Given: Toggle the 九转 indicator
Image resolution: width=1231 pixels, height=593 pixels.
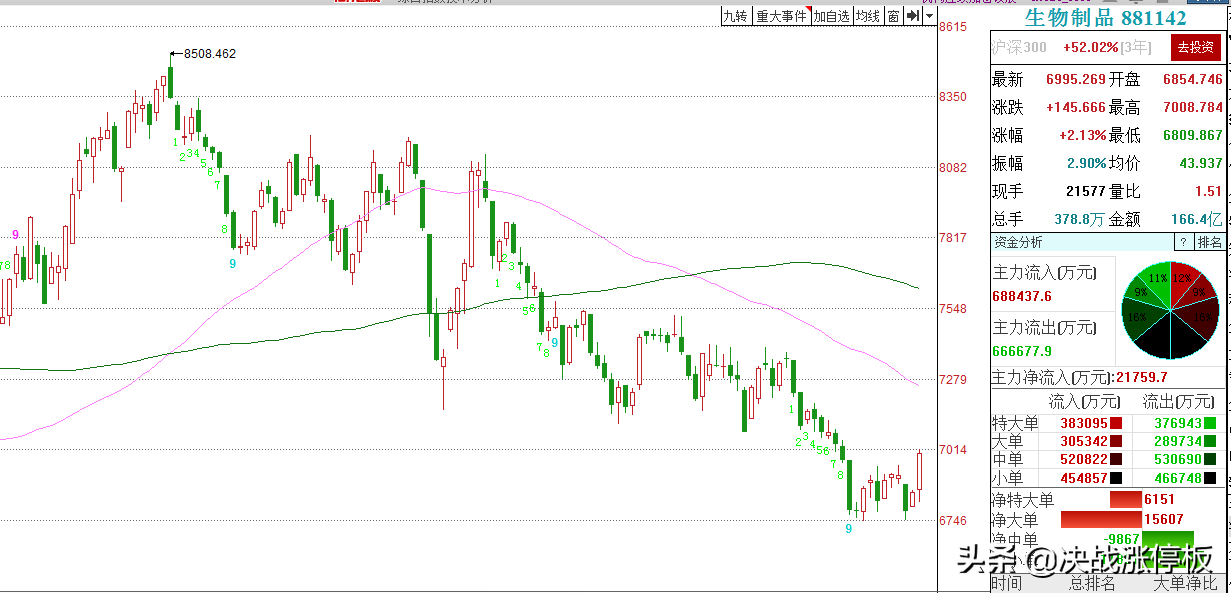Looking at the screenshot, I should click(x=735, y=16).
